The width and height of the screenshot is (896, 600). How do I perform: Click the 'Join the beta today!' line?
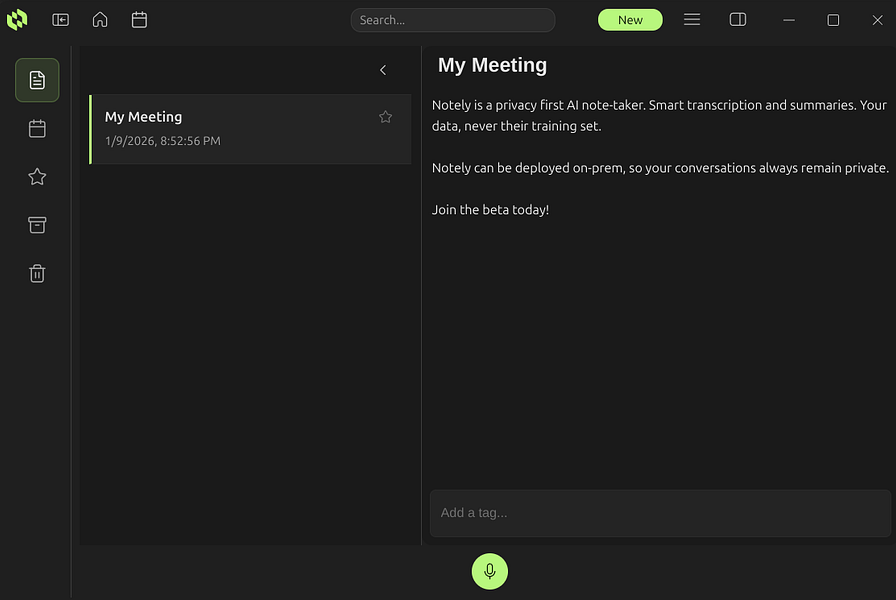pos(490,210)
